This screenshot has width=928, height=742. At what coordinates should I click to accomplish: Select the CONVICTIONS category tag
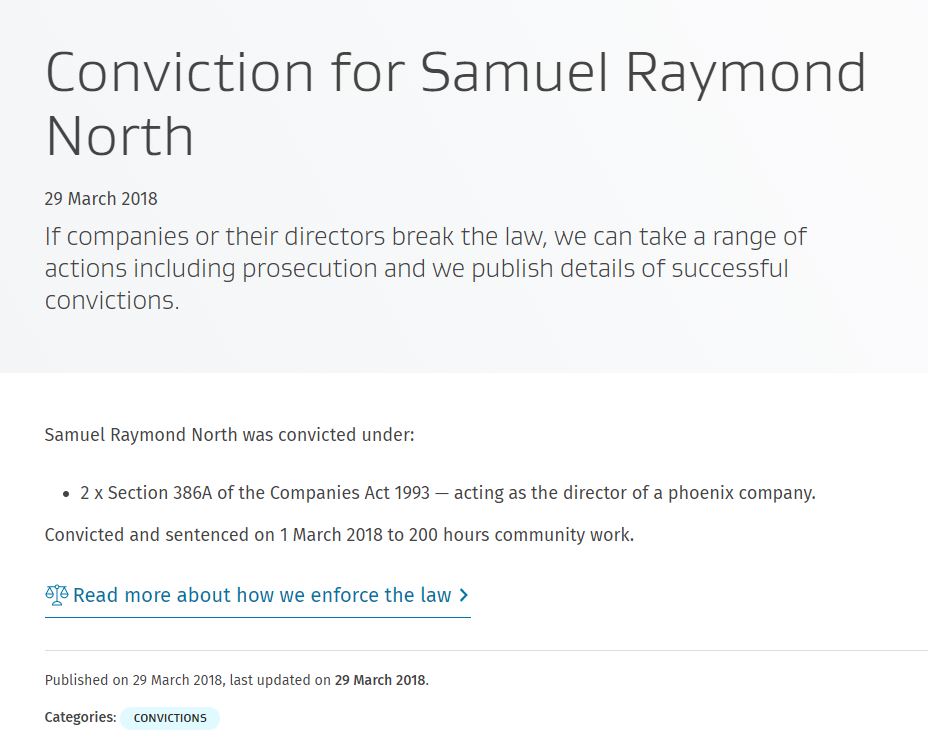170,718
